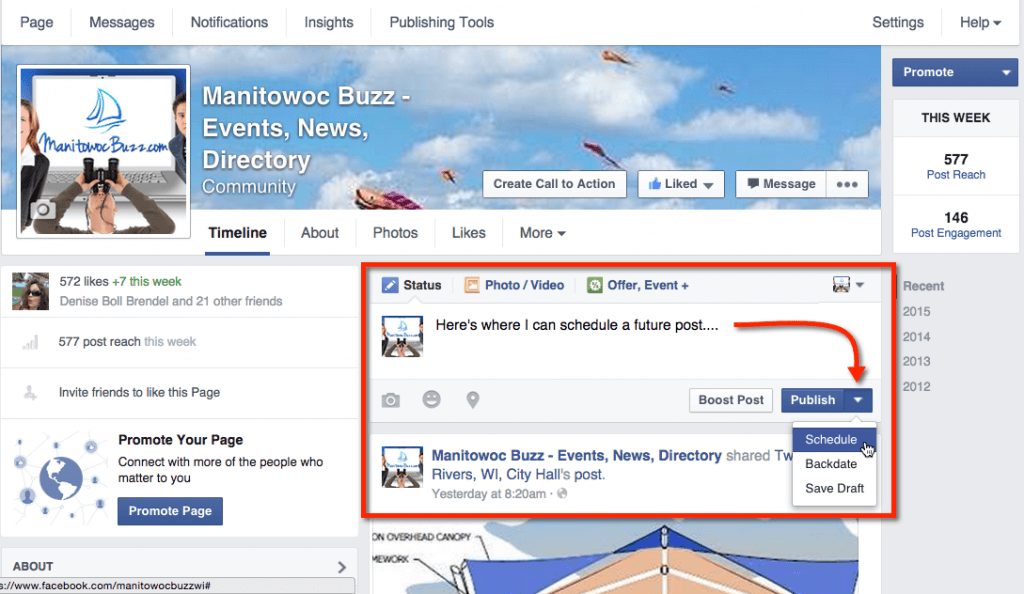Image resolution: width=1024 pixels, height=594 pixels.
Task: Open the Insights admin tab
Action: (328, 22)
